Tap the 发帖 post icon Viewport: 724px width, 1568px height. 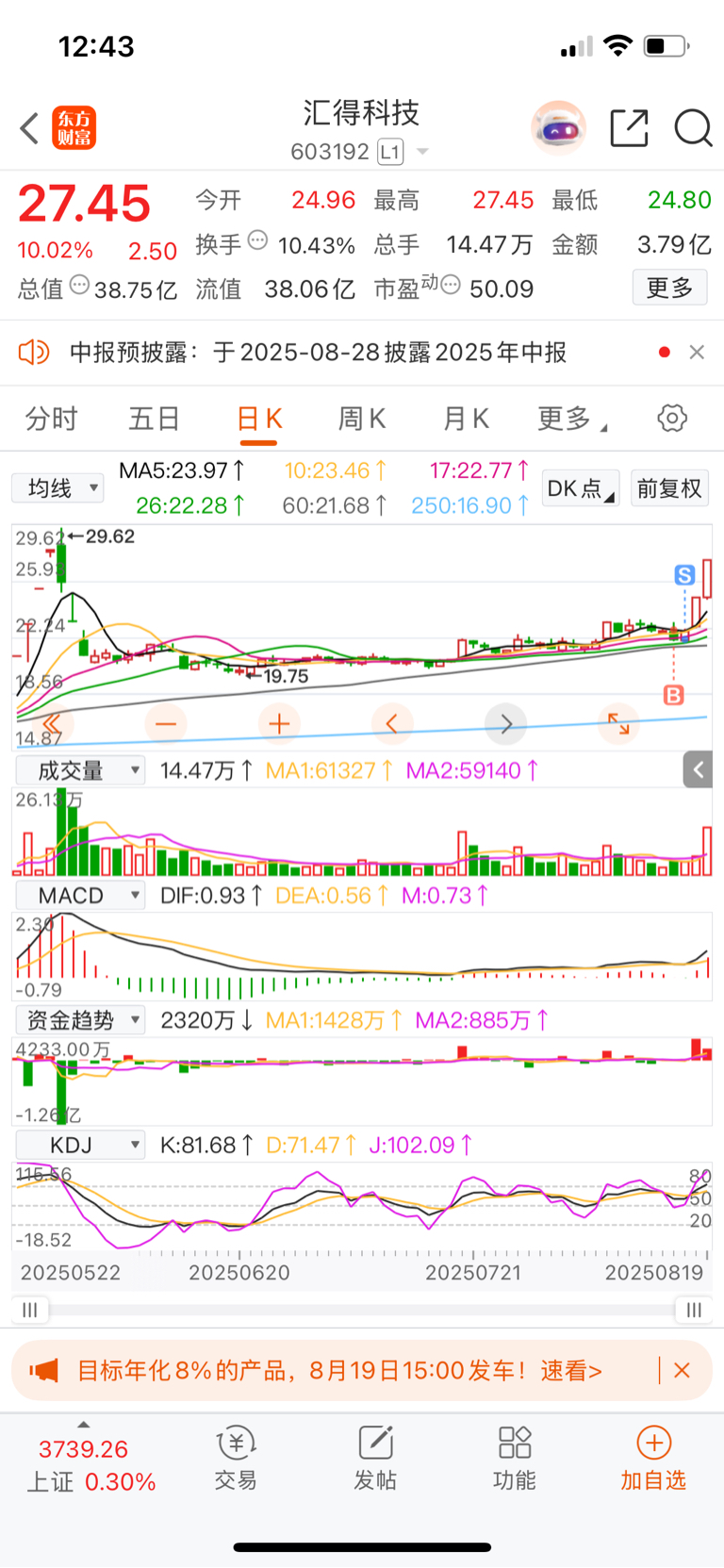(375, 1458)
